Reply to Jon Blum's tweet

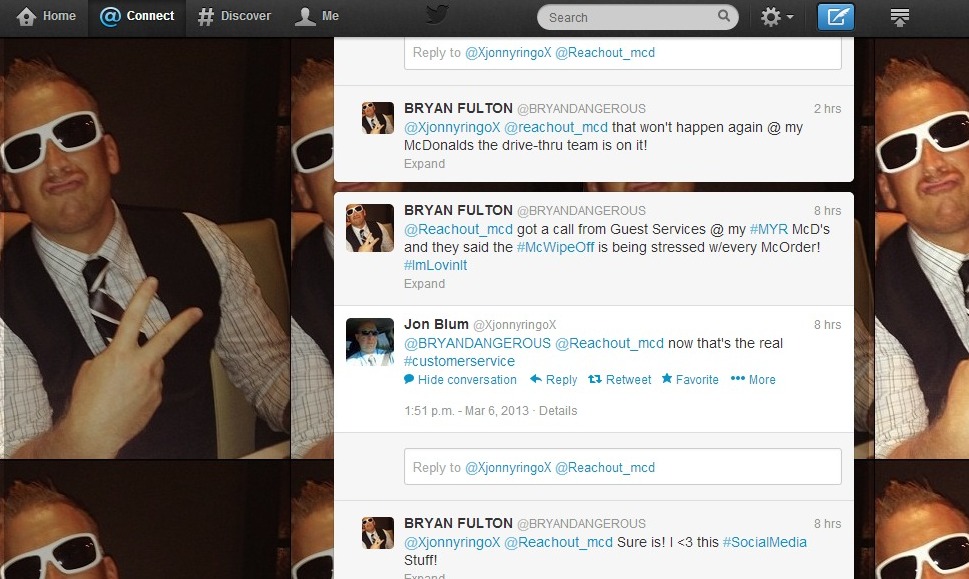pos(554,379)
